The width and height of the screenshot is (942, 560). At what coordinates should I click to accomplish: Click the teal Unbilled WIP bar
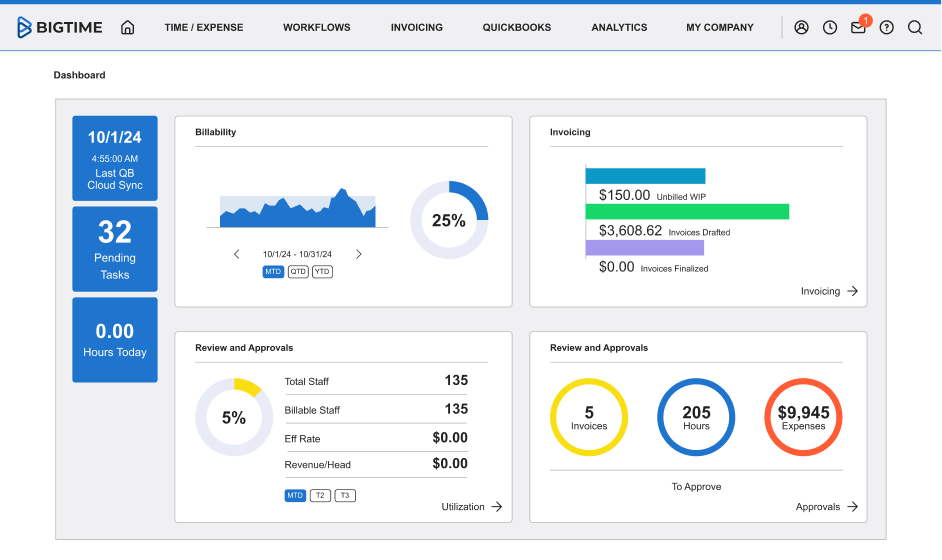tap(645, 176)
